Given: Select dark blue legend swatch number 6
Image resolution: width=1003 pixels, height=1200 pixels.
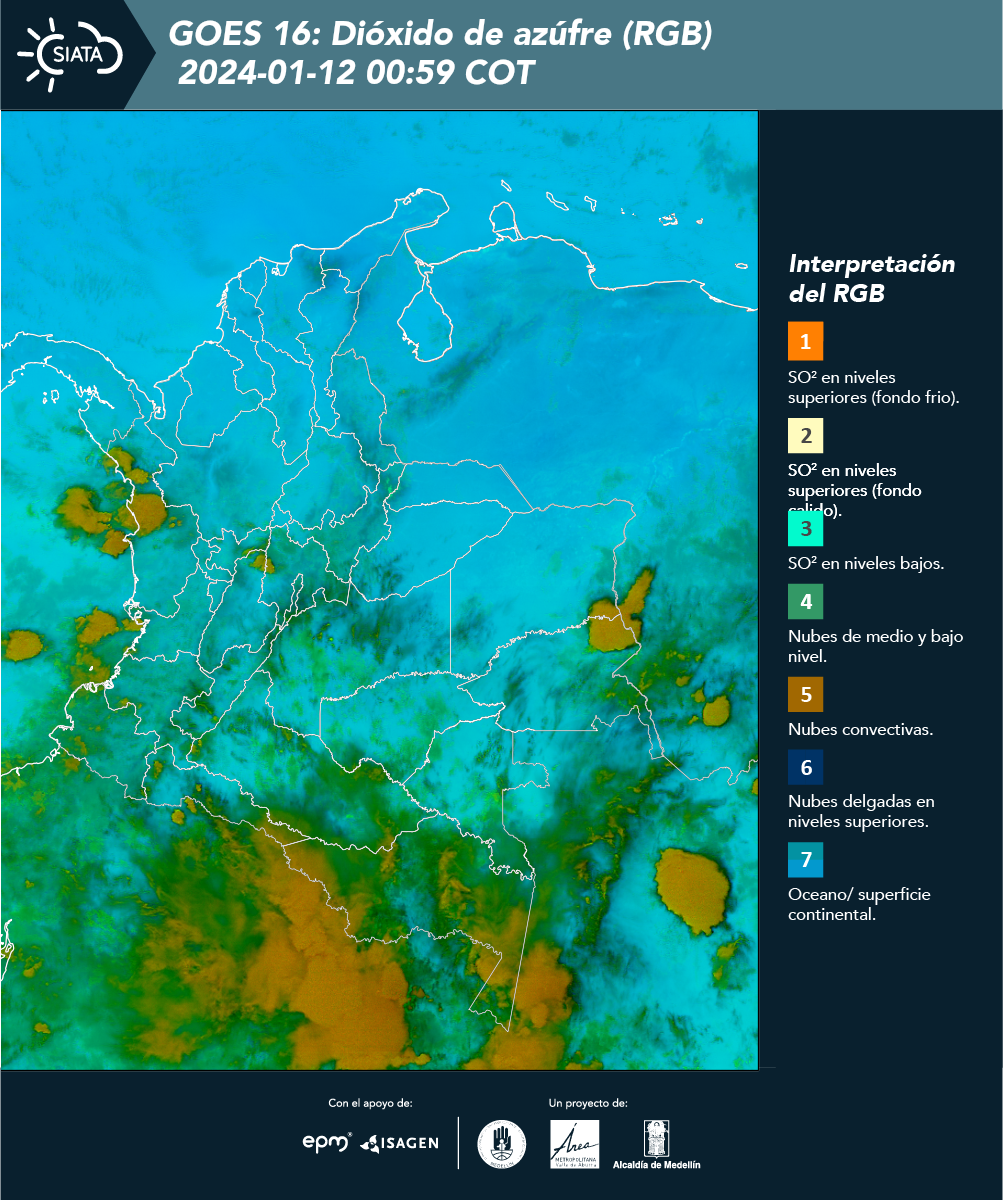Looking at the screenshot, I should click(805, 768).
